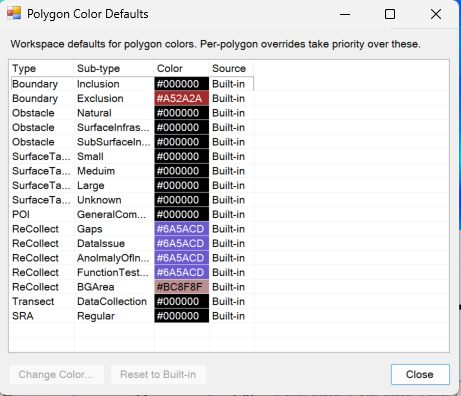Select the DataIssue sub-type cell
This screenshot has height=396, width=461.
pyautogui.click(x=114, y=243)
